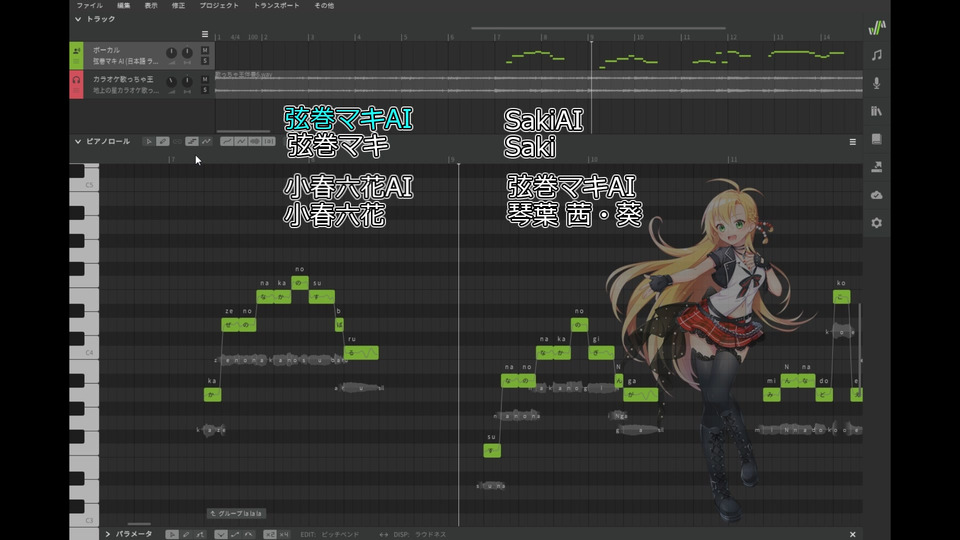Viewport: 960px width, 540px height.
Task: Close the parameter panel with X
Action: pos(852,534)
